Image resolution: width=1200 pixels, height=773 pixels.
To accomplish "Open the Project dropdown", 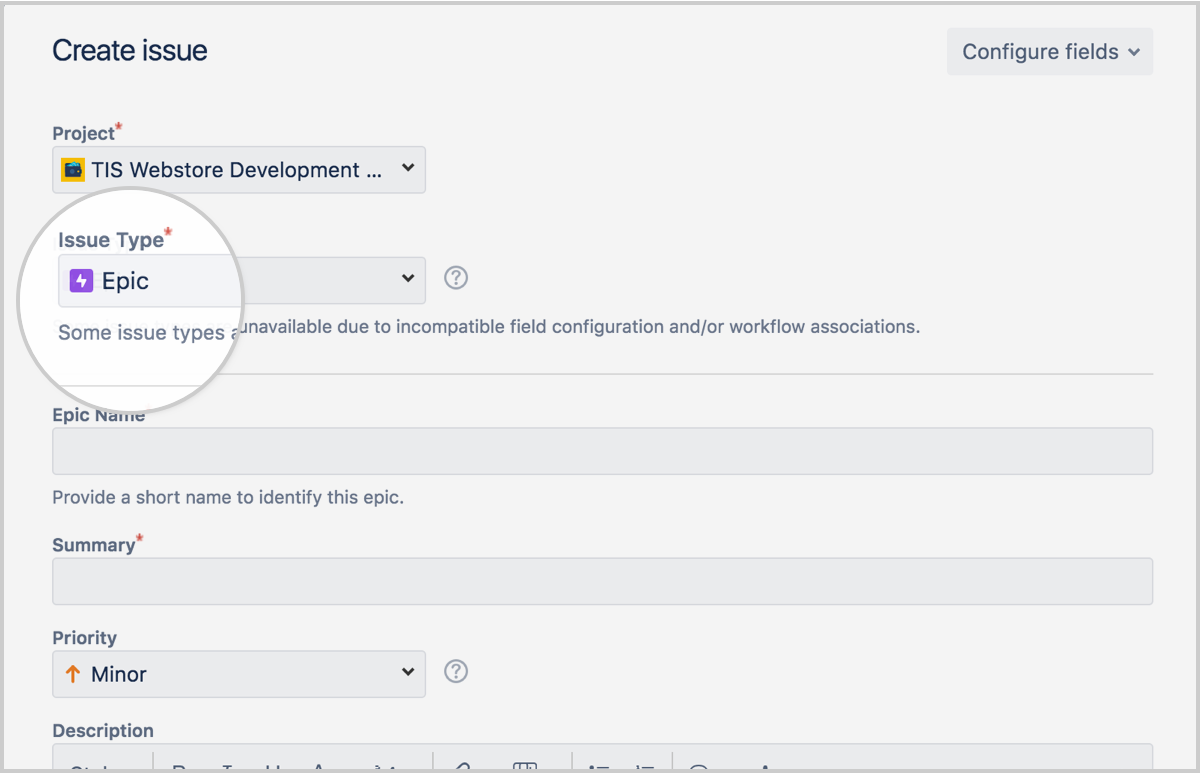I will [x=238, y=170].
